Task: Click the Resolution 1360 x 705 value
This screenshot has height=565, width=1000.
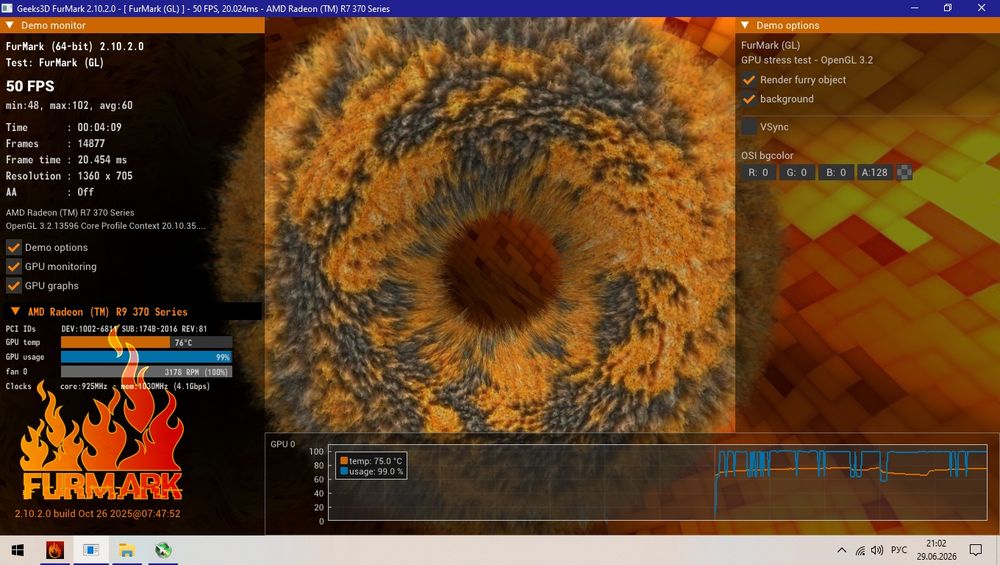Action: [x=105, y=175]
